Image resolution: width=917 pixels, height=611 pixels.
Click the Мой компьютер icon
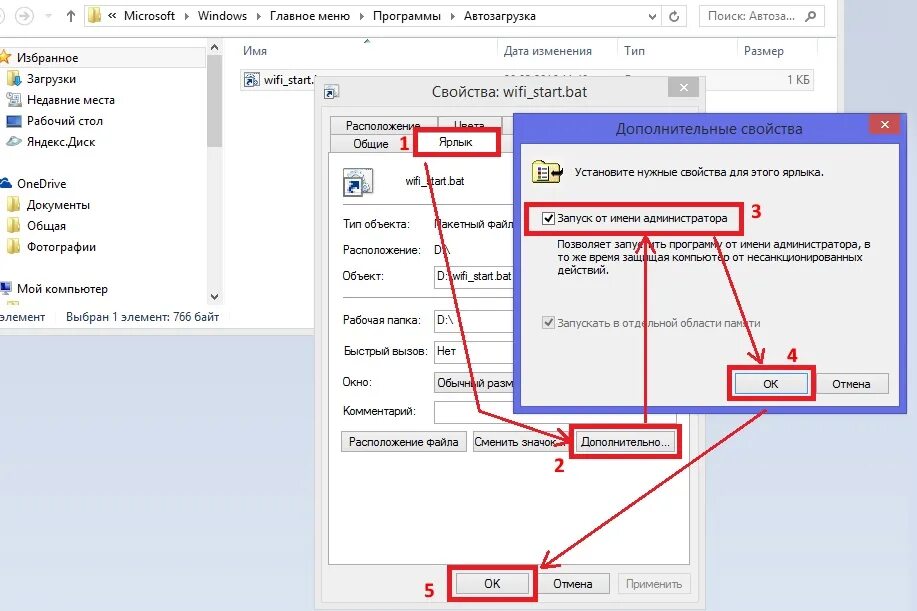[x=6, y=288]
